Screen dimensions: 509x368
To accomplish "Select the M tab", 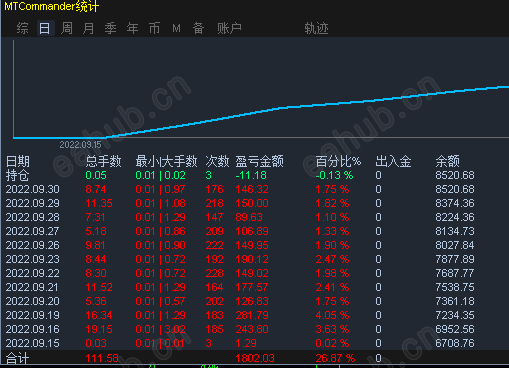I will pyautogui.click(x=176, y=28).
